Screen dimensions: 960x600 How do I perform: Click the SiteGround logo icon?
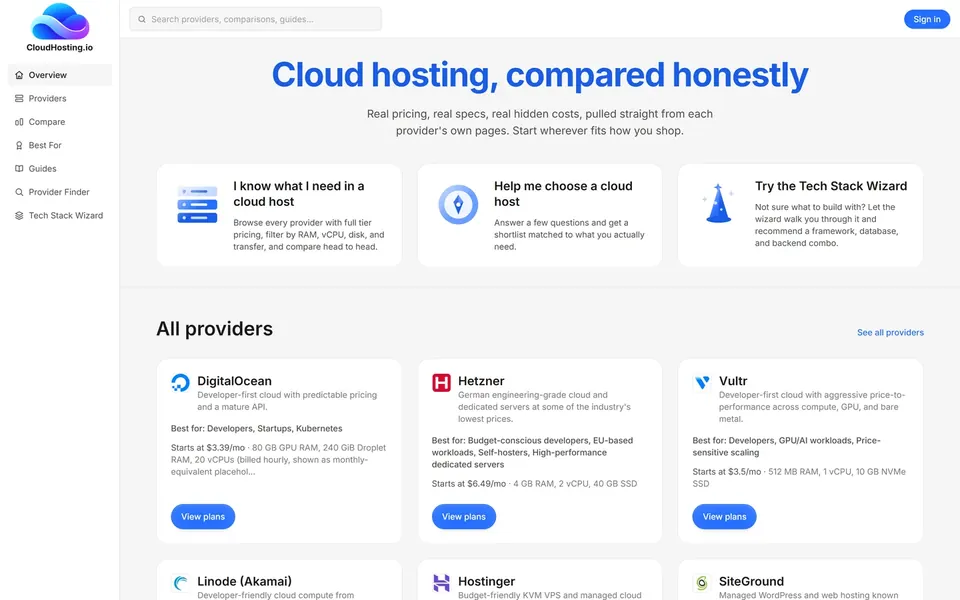tap(702, 583)
